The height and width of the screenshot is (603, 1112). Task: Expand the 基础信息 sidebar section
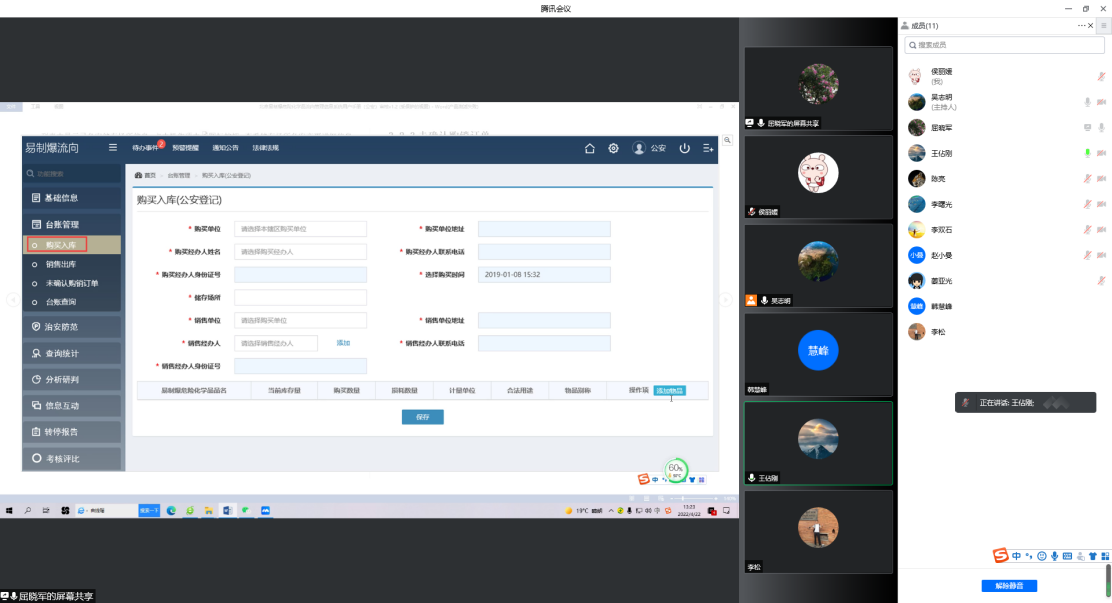(x=72, y=198)
